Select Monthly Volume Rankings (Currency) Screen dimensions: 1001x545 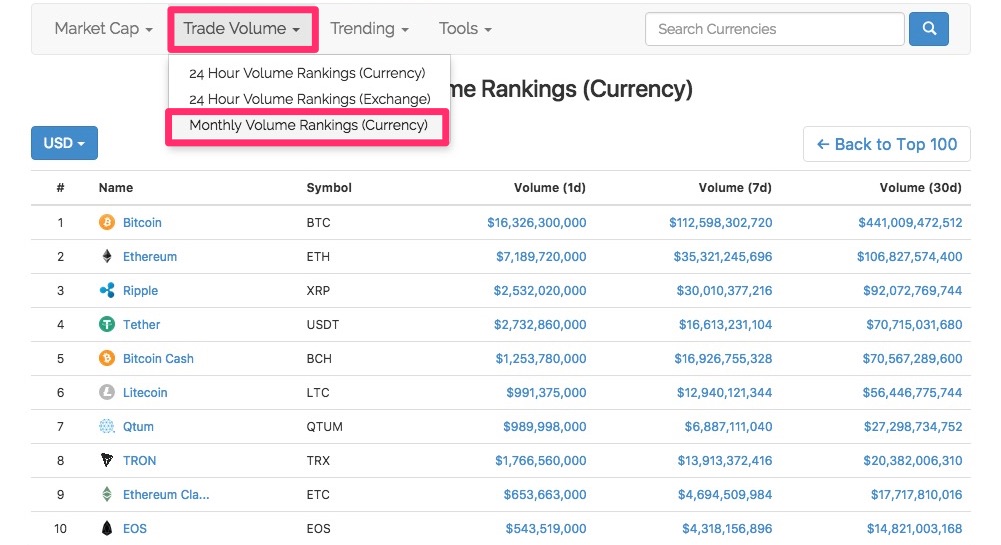point(308,126)
